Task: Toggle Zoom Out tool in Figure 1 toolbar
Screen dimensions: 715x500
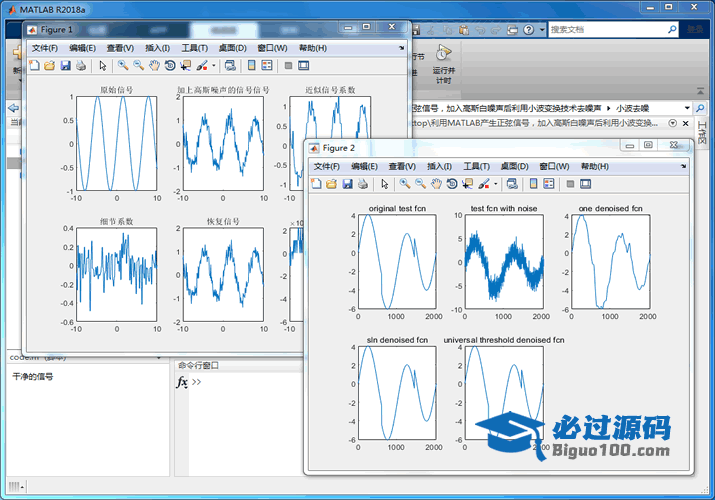Action: click(x=139, y=66)
